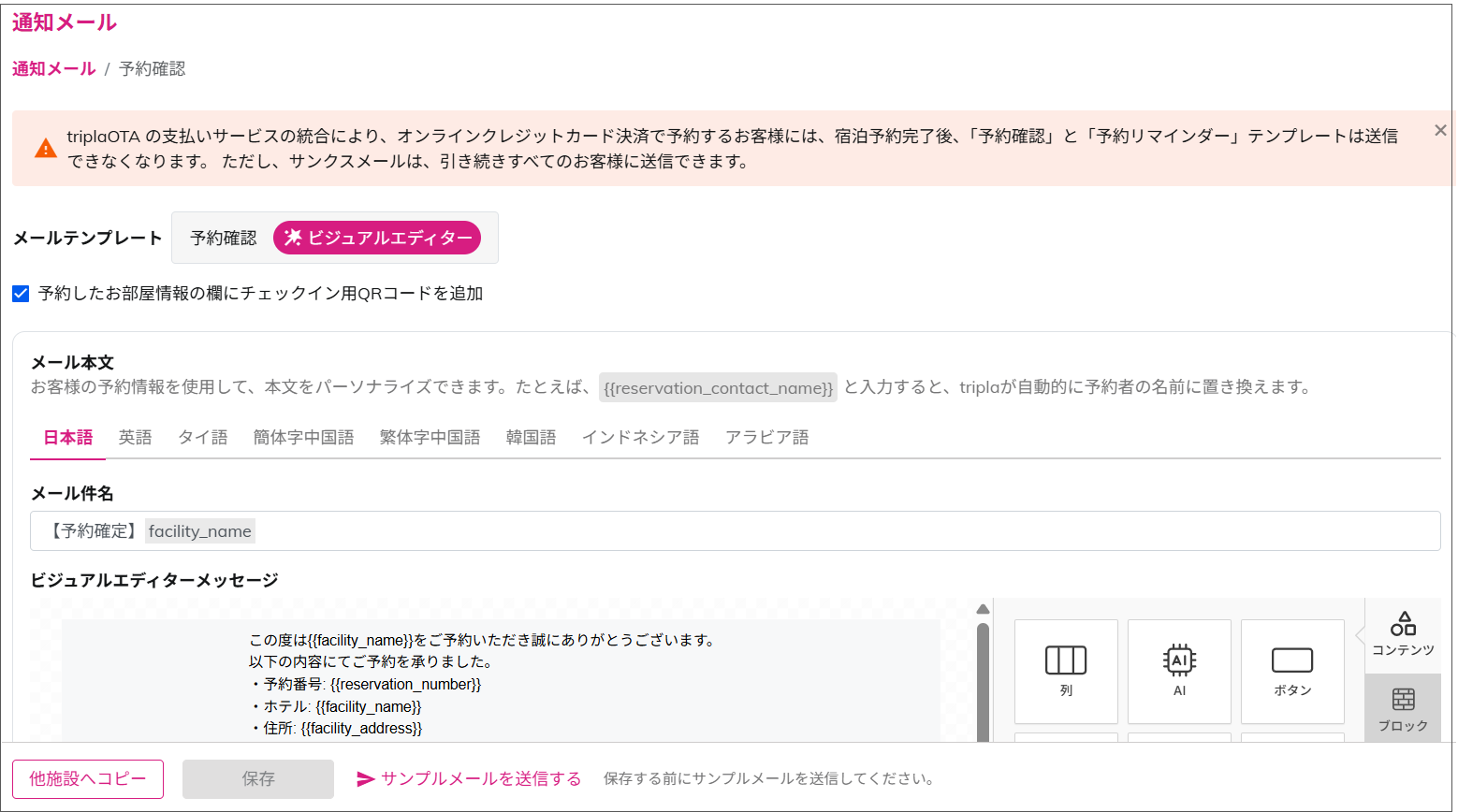Select the 予約確認 template option
This screenshot has width=1458, height=812.
(x=223, y=238)
